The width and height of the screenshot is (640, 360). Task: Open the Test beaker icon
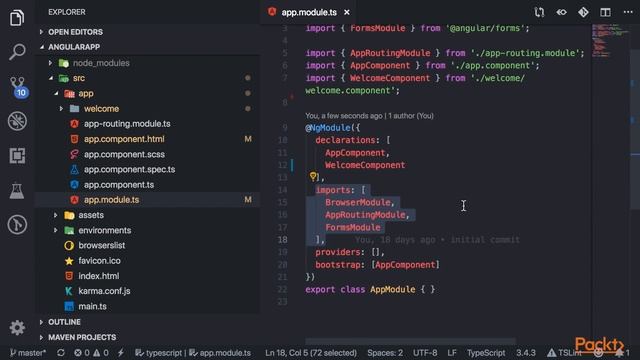click(17, 191)
